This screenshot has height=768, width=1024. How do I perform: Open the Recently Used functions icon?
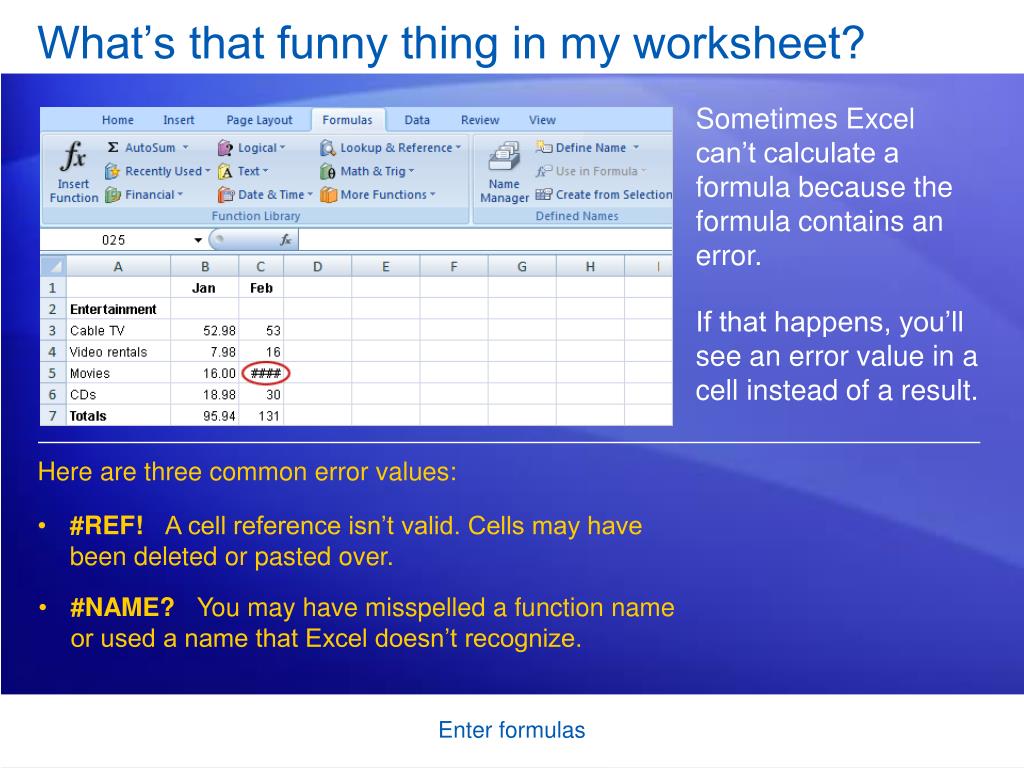(x=112, y=171)
